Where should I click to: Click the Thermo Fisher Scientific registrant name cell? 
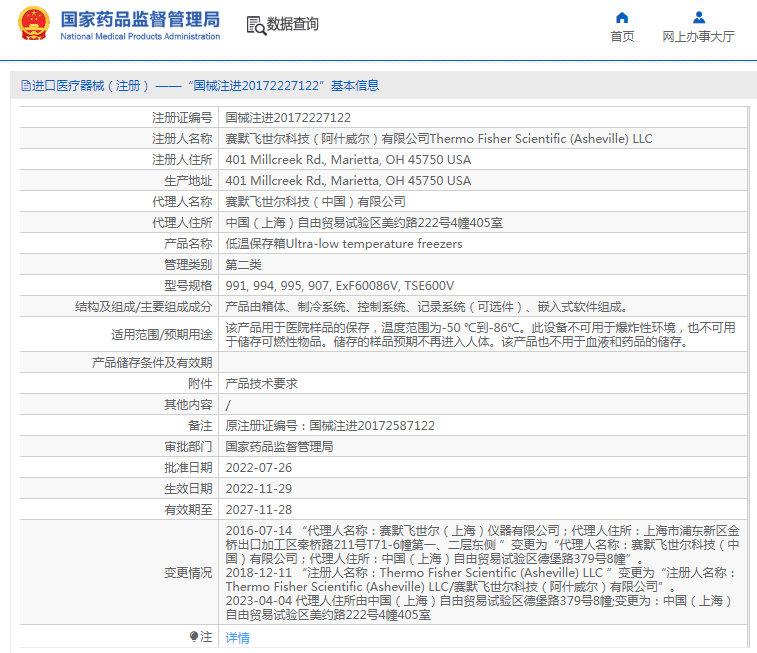tap(438, 139)
